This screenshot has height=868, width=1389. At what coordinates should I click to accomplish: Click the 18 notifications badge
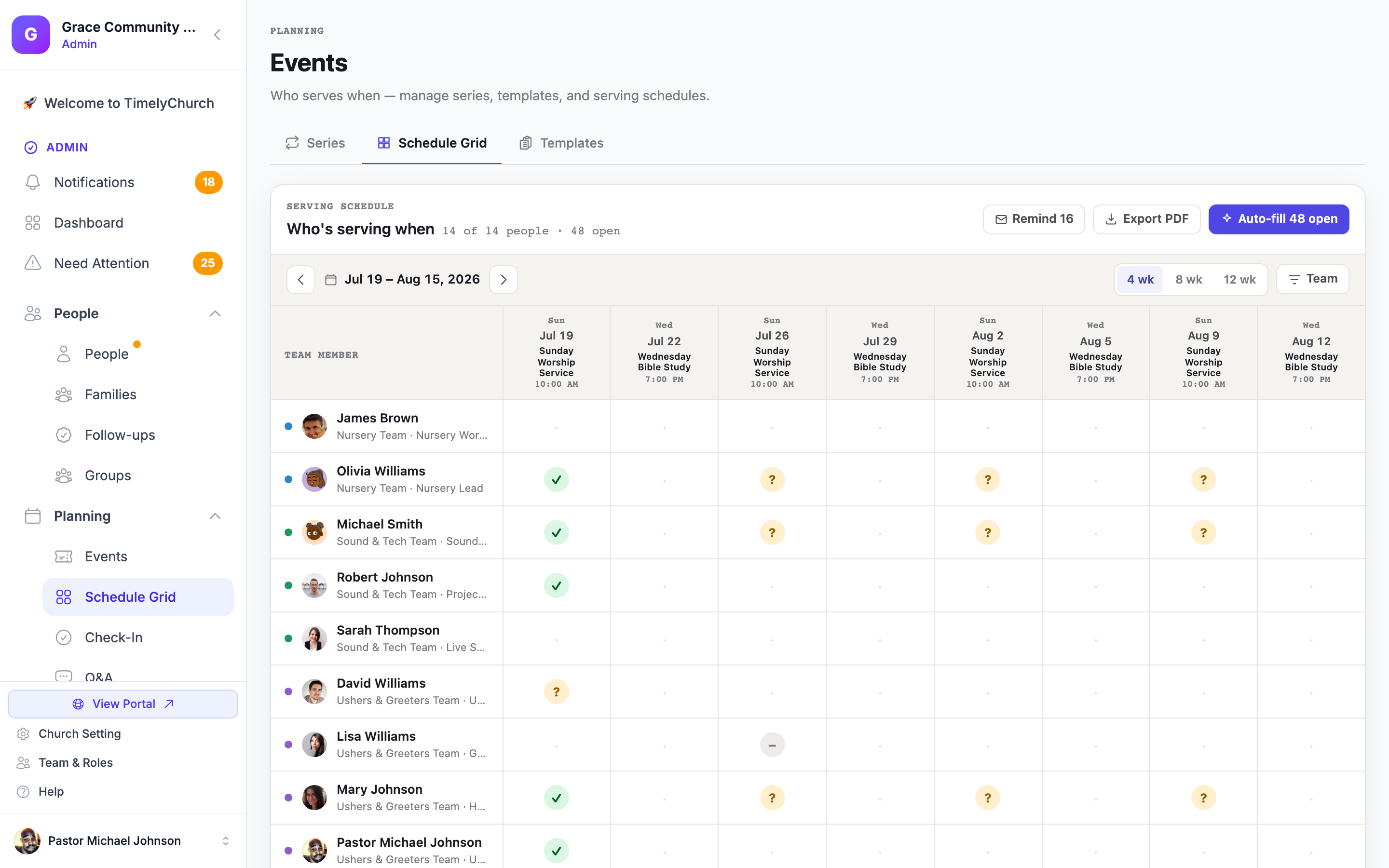pyautogui.click(x=208, y=182)
